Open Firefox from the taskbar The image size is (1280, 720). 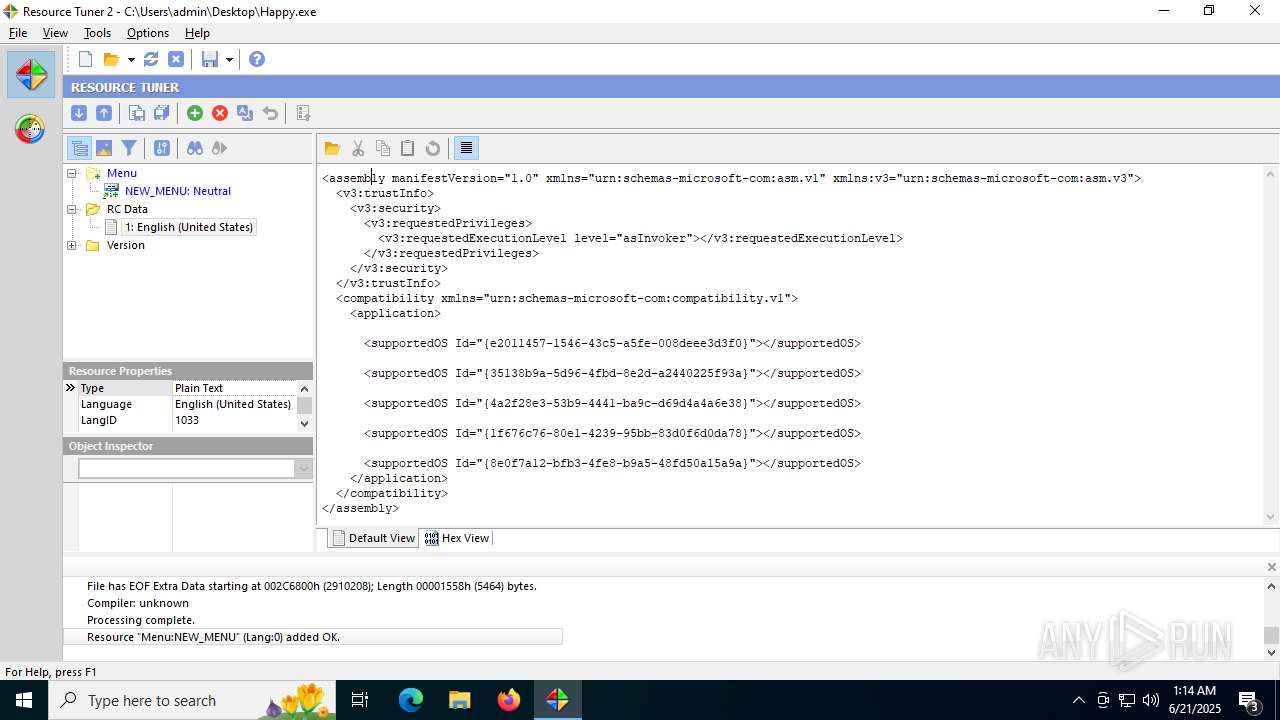click(x=509, y=700)
